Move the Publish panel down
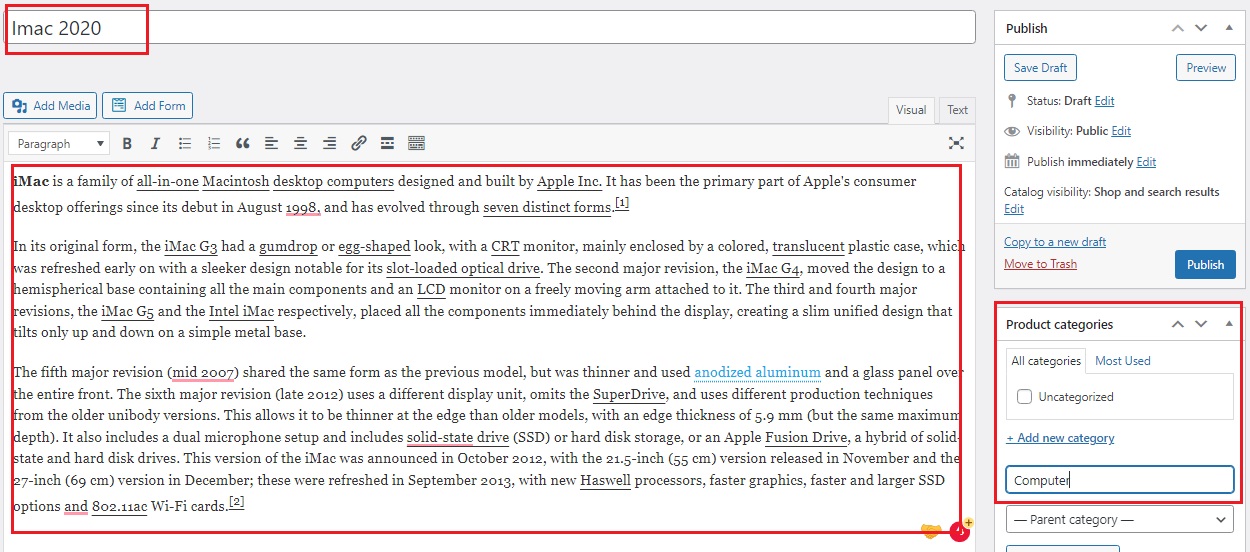This screenshot has width=1250, height=552. (1201, 28)
